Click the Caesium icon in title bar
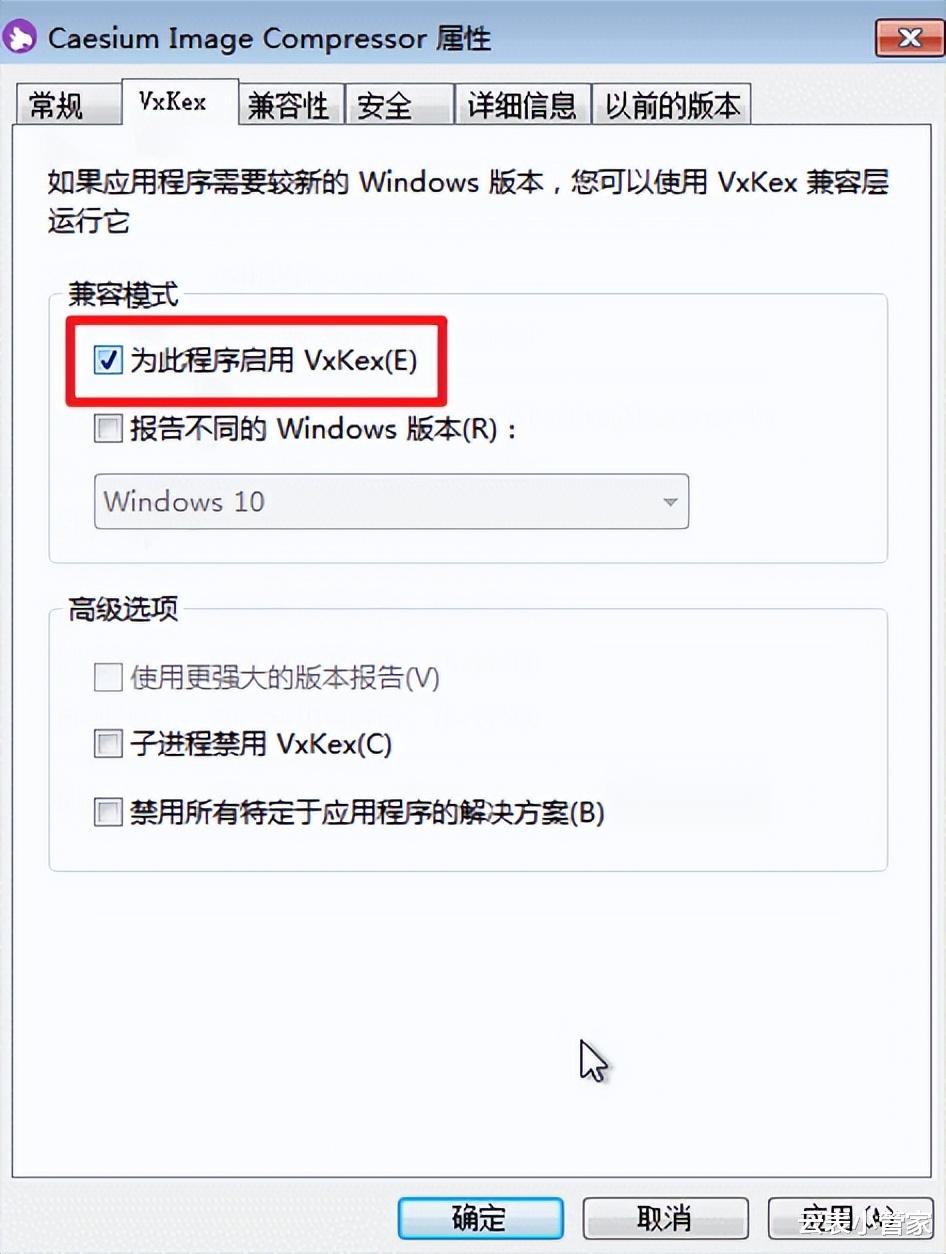This screenshot has width=946, height=1254. tap(21, 39)
